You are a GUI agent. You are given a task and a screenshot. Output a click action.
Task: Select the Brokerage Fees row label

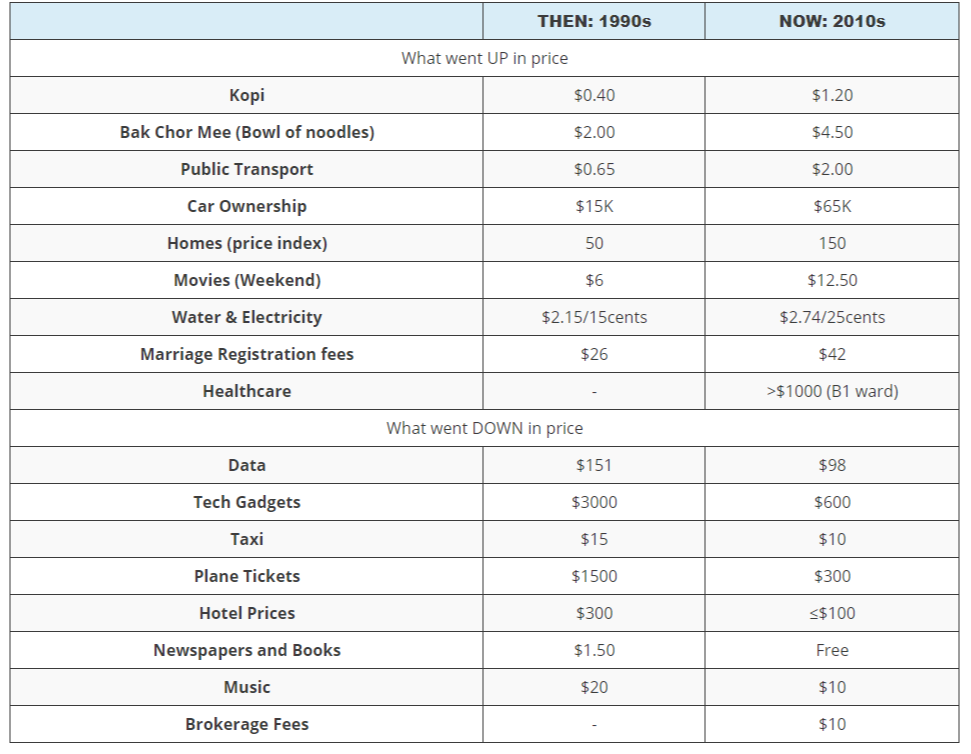coord(246,724)
